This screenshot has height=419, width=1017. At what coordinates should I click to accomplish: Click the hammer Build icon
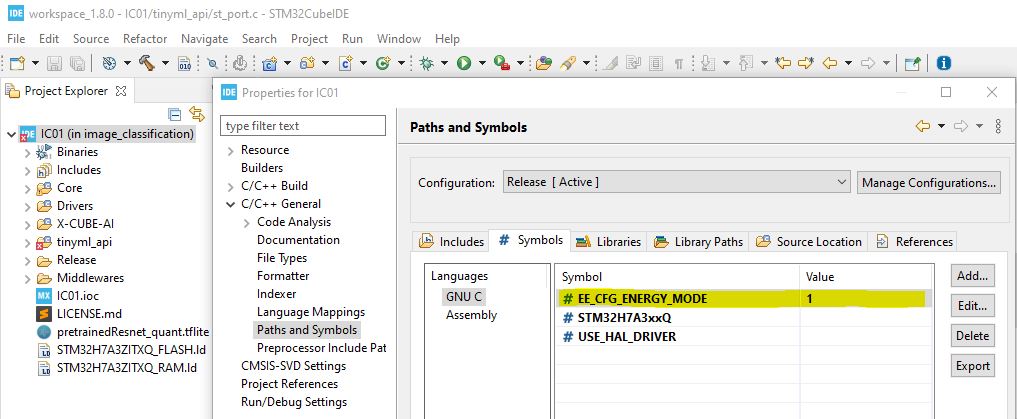tap(147, 63)
